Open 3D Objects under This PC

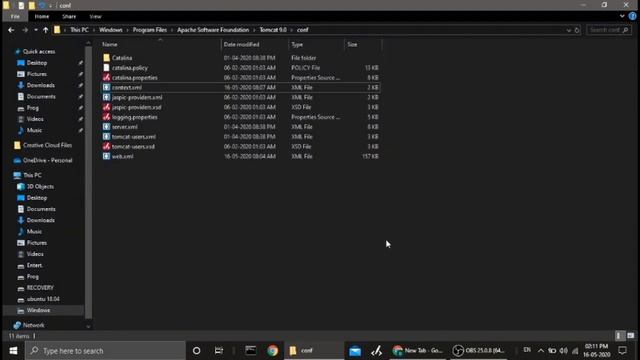coord(40,187)
